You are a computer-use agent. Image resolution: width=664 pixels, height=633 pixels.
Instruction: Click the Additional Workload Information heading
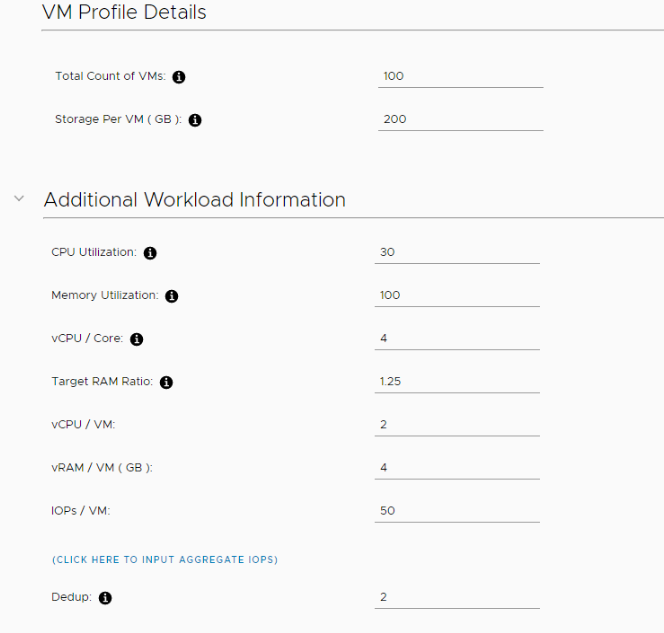click(x=195, y=200)
